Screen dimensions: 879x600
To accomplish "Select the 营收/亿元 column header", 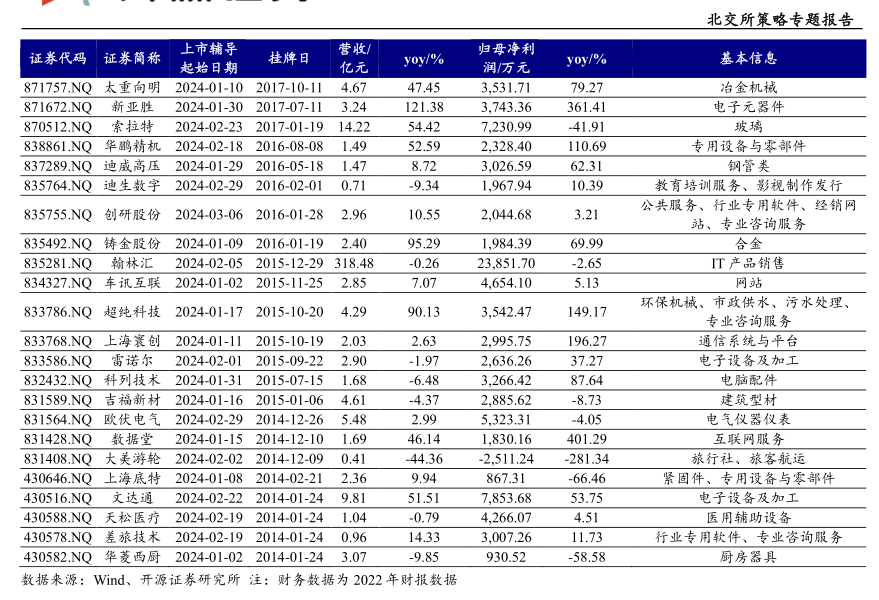I will [354, 59].
